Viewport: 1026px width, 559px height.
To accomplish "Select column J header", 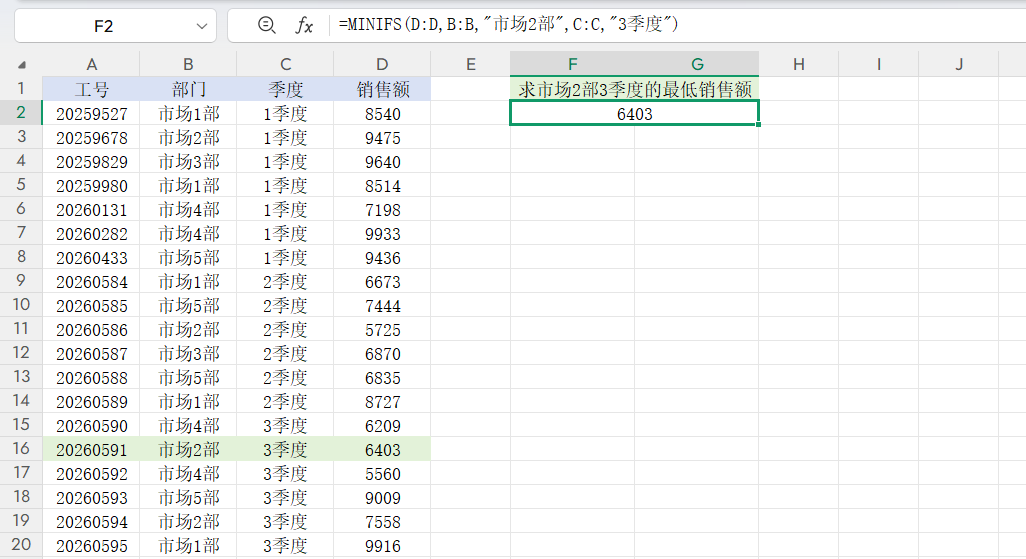I will tap(958, 65).
